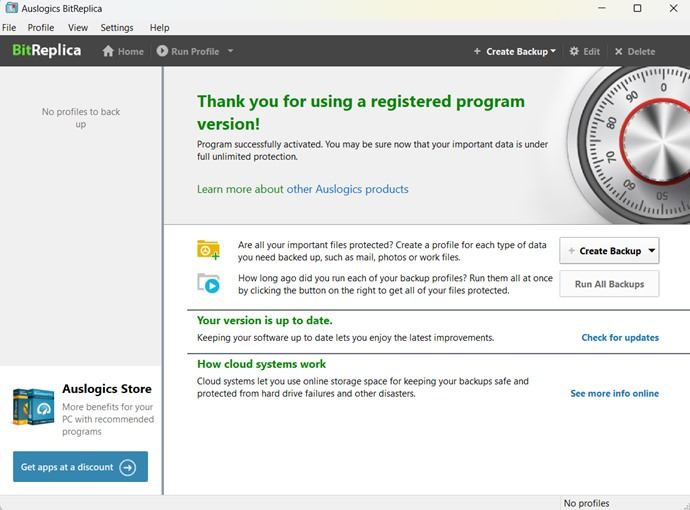Screen dimensions: 690x510
Task: Click the blue folder run-backups icon
Action: [208, 283]
